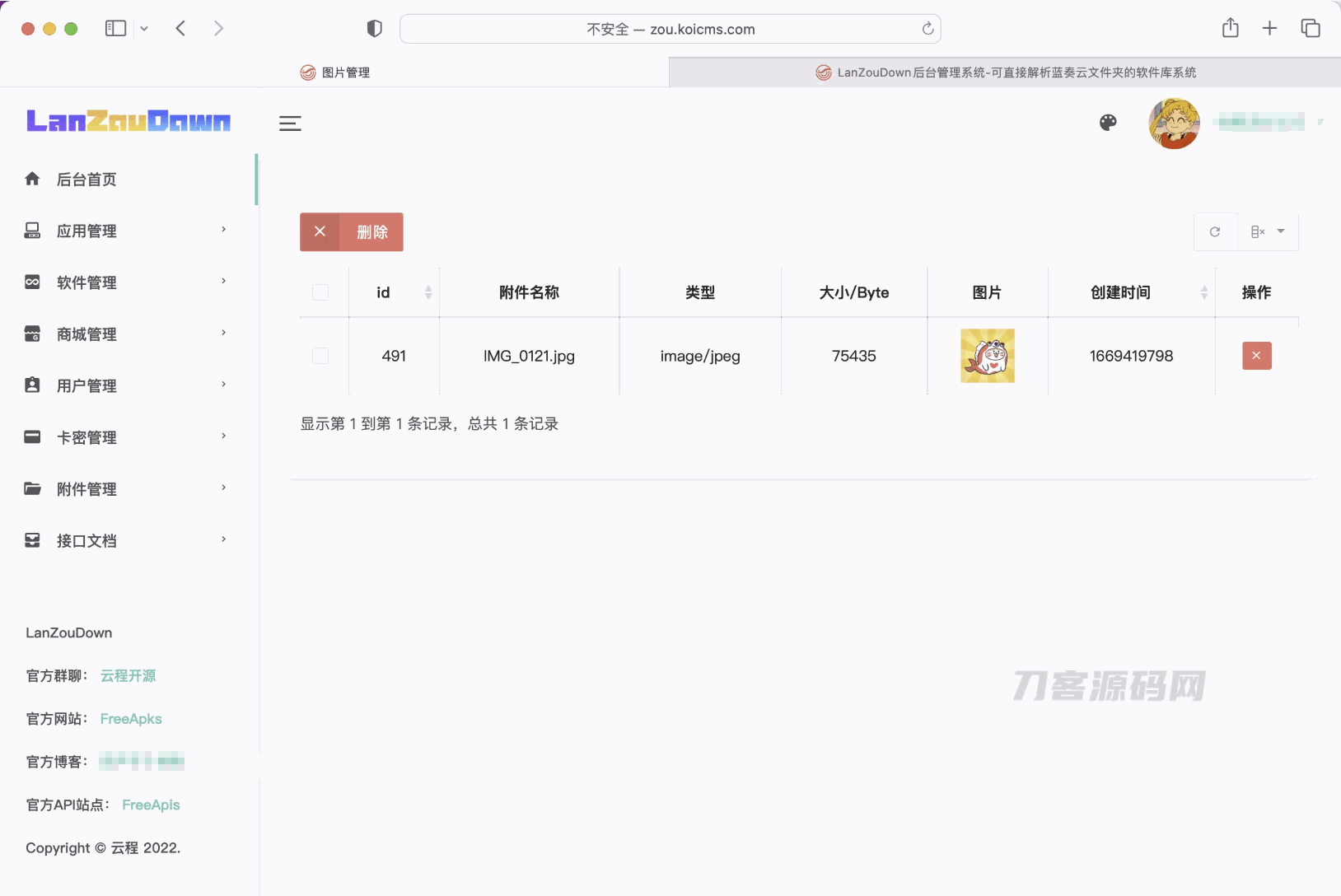Sort the table by id column
The image size is (1341, 896).
coord(428,292)
